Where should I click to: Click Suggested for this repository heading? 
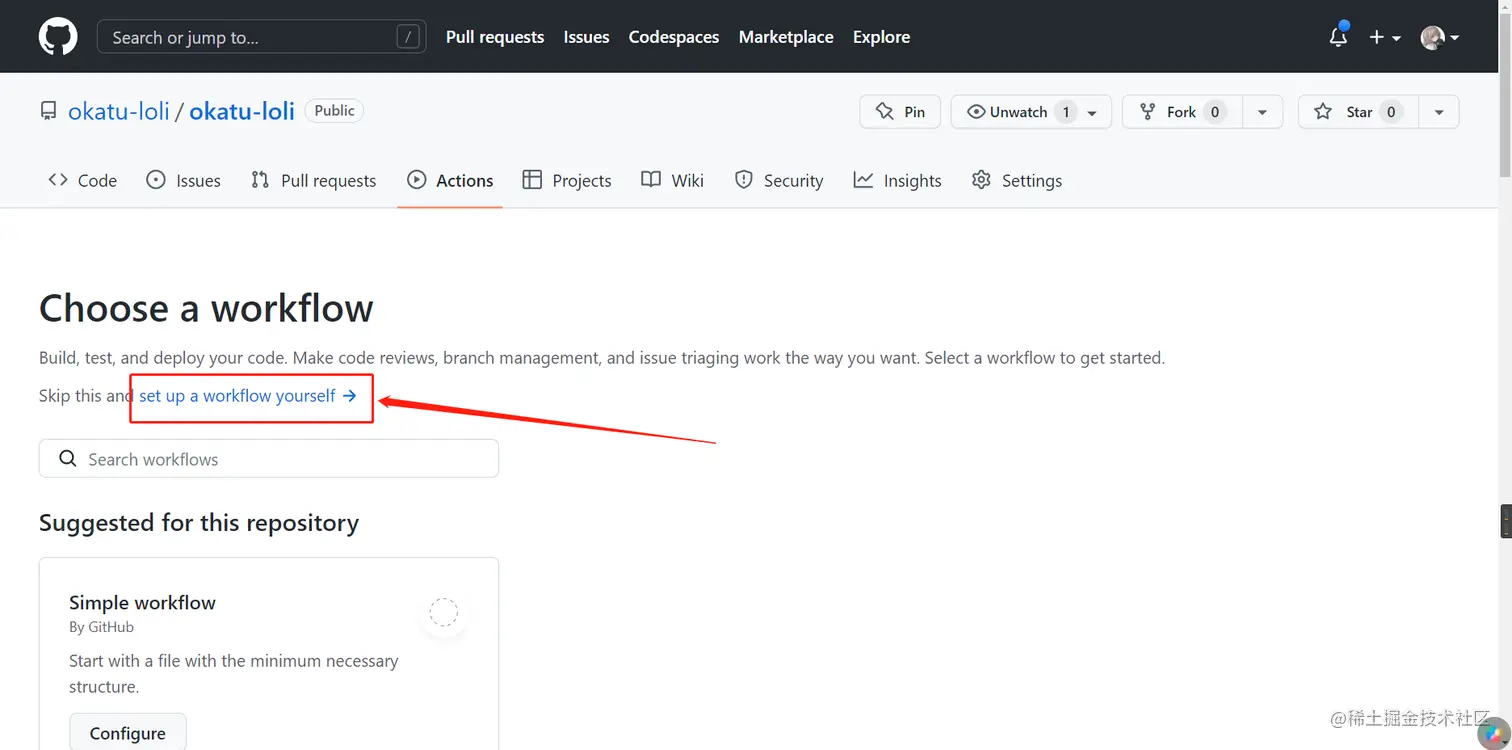click(199, 523)
